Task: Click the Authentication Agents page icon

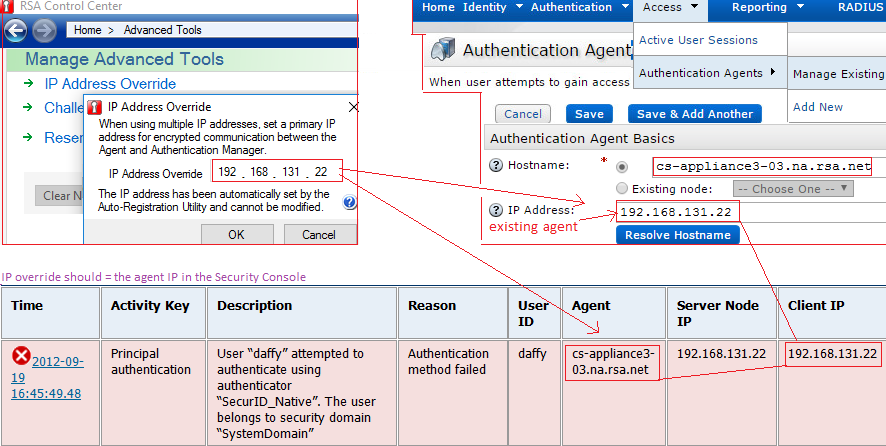Action: [442, 50]
